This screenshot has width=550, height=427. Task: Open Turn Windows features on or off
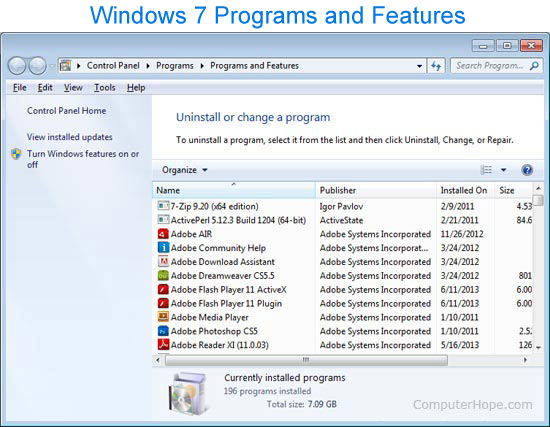coord(83,159)
